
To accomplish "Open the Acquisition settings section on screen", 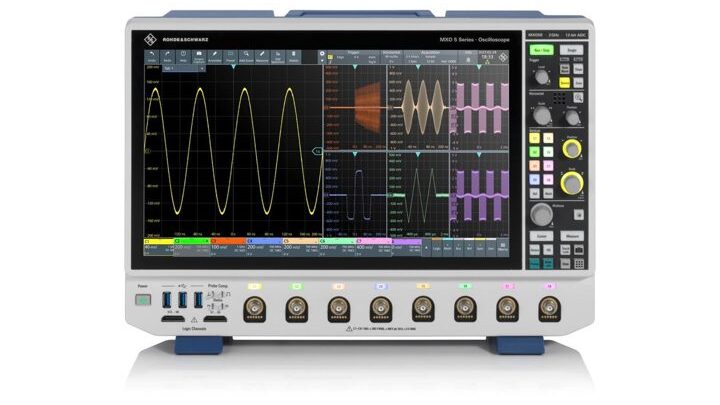I will 430,57.
